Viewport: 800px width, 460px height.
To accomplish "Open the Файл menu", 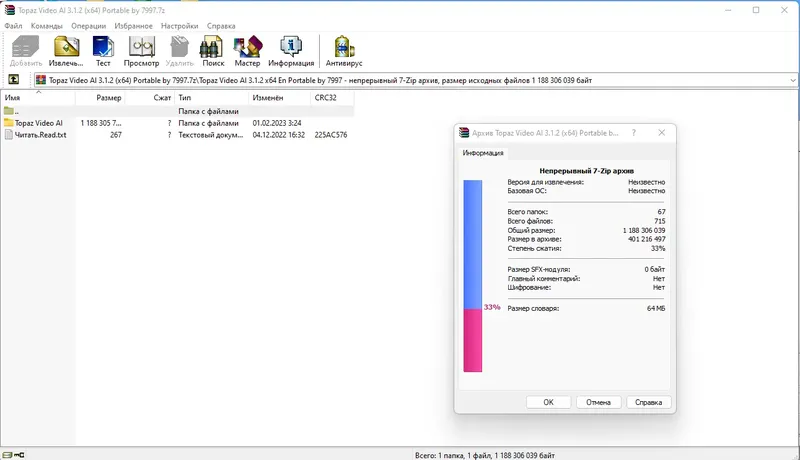I will pos(13,25).
